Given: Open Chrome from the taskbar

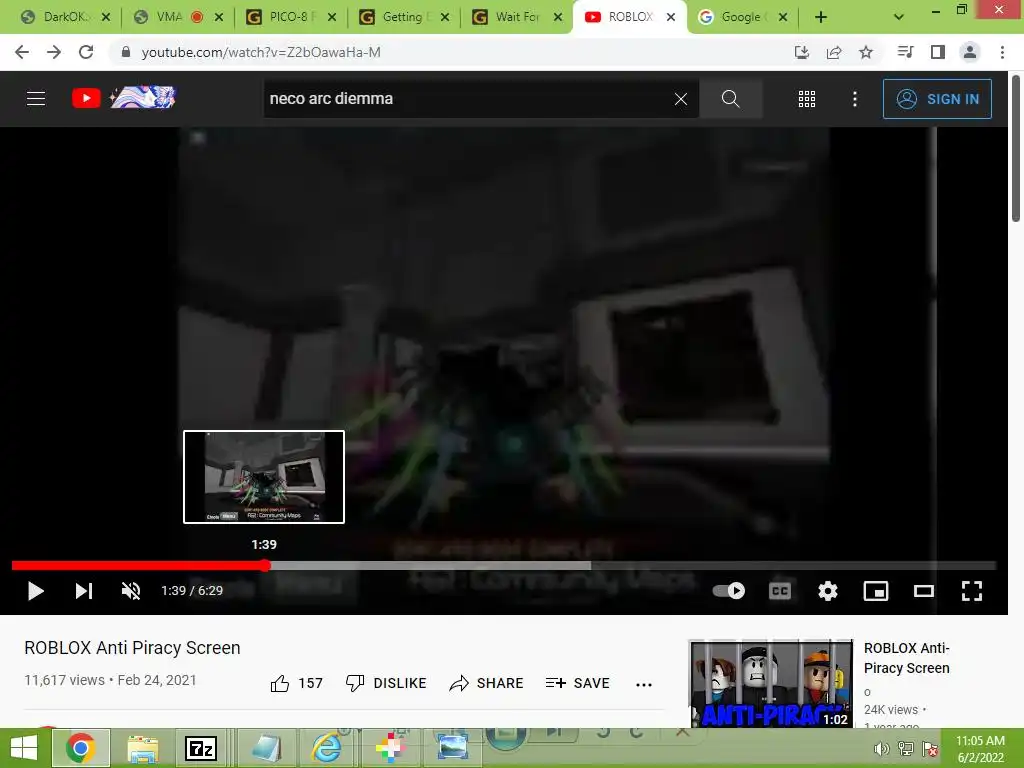Looking at the screenshot, I should point(80,748).
